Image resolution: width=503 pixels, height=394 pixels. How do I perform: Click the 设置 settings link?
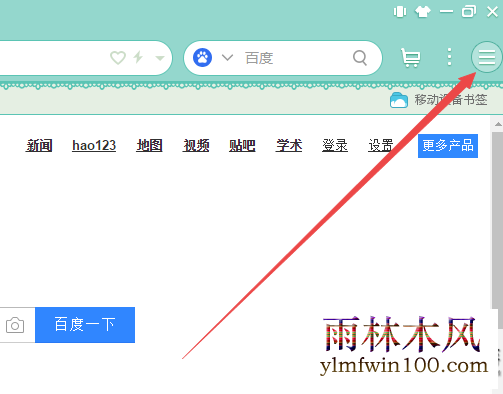[x=381, y=146]
